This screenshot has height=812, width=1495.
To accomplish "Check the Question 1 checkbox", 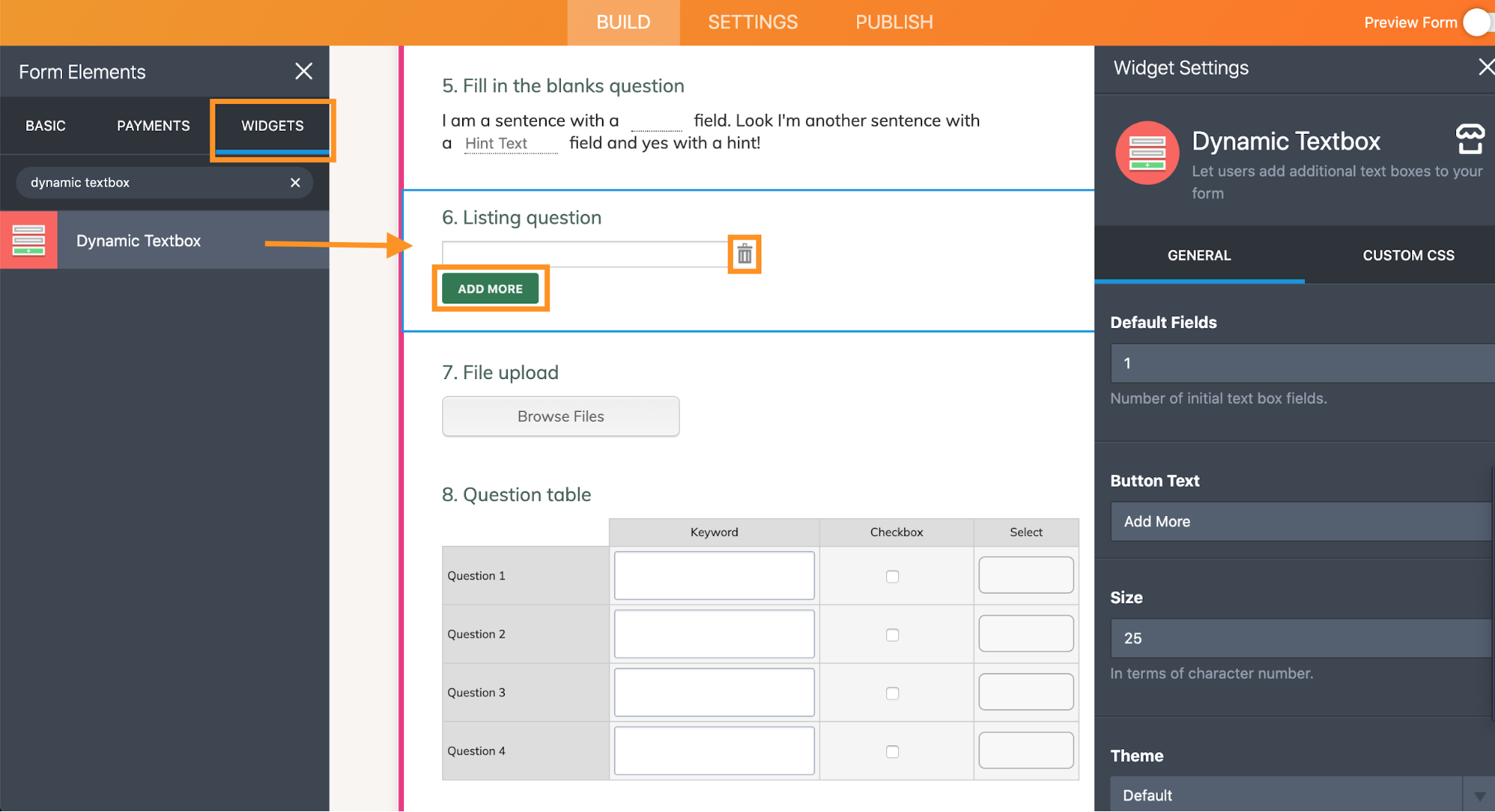I will pos(892,576).
